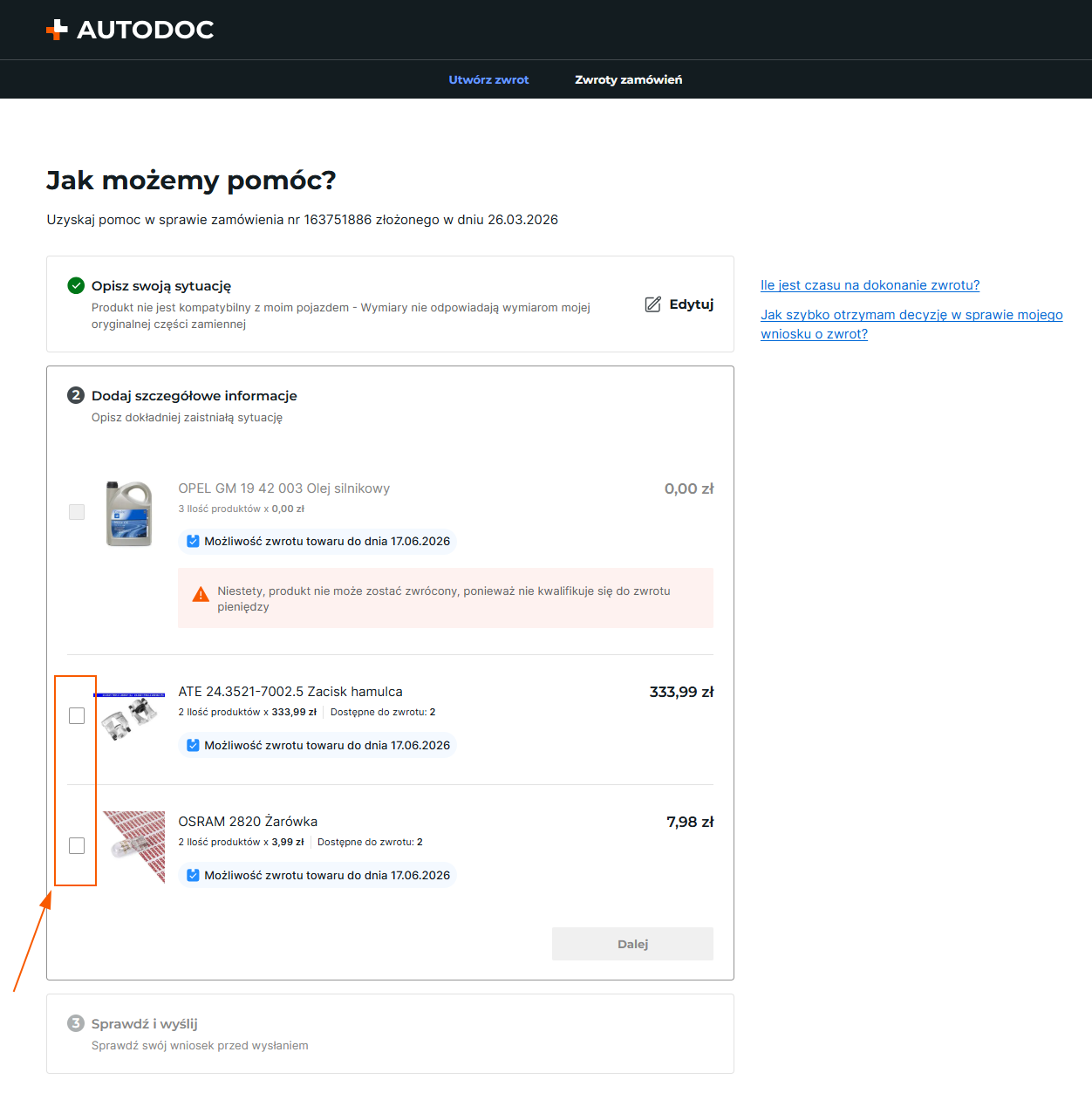Open the Utwórz zwrot tab
The height and width of the screenshot is (1100, 1092).
pos(488,79)
